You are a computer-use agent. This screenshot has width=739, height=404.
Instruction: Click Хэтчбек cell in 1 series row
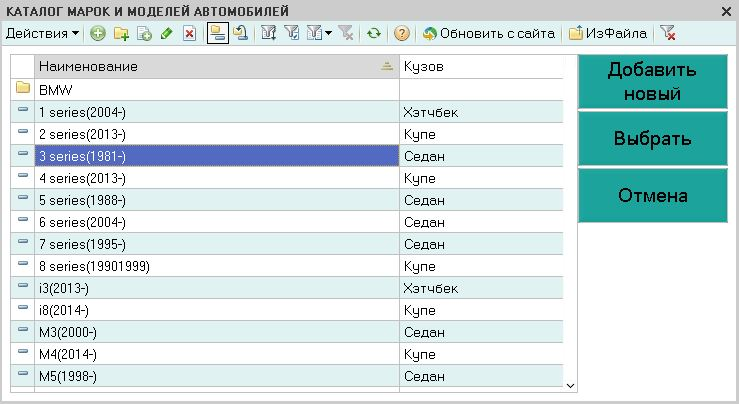tap(481, 112)
